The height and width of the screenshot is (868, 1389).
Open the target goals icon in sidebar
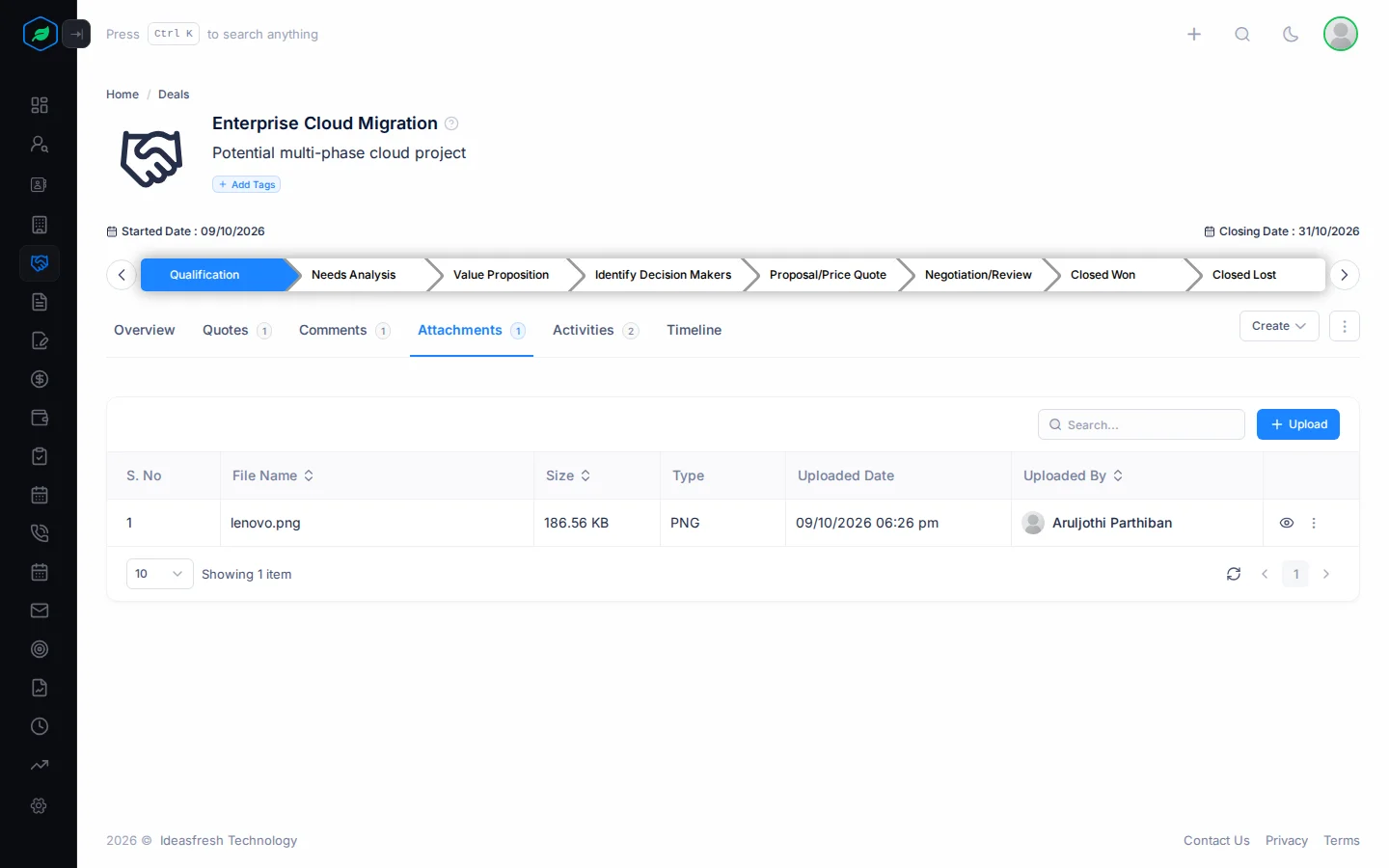tap(40, 649)
